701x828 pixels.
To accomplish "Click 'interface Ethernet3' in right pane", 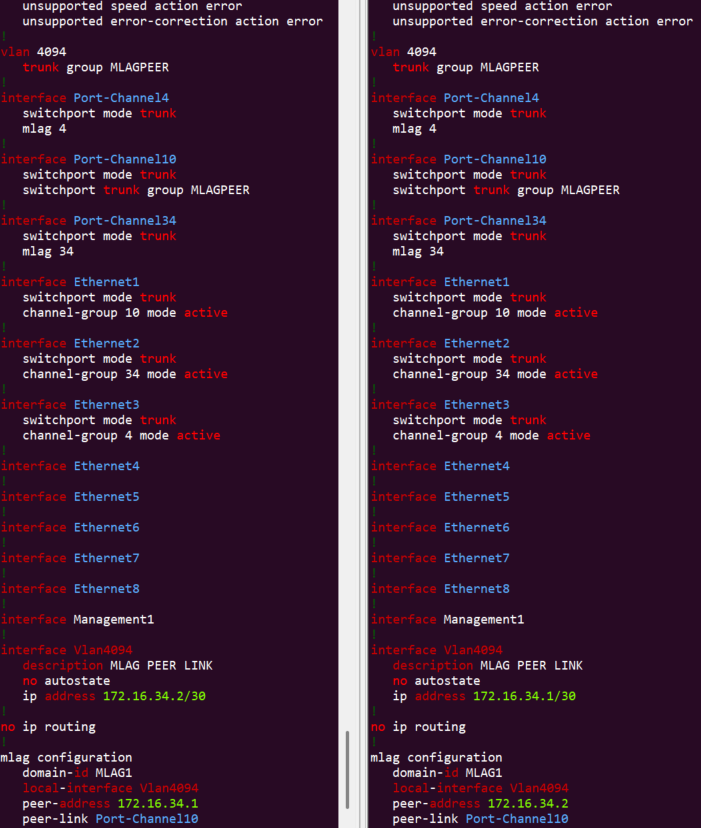I will coord(440,404).
